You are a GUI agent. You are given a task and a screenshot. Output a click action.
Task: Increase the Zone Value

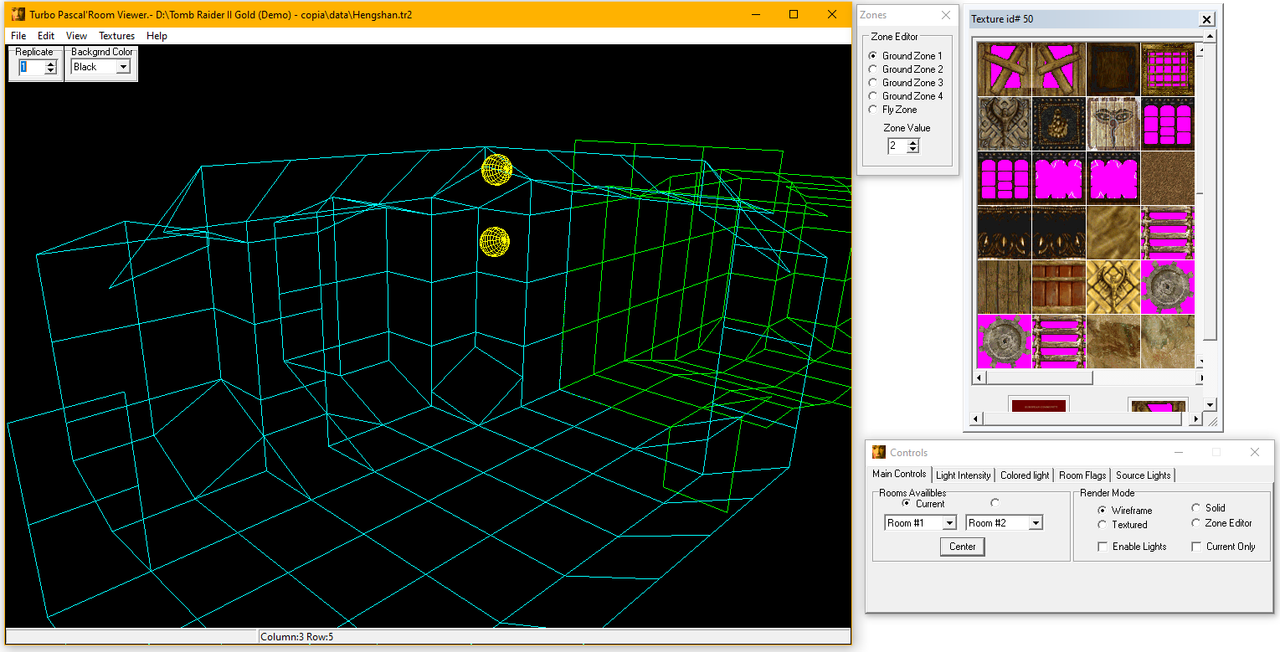click(912, 142)
